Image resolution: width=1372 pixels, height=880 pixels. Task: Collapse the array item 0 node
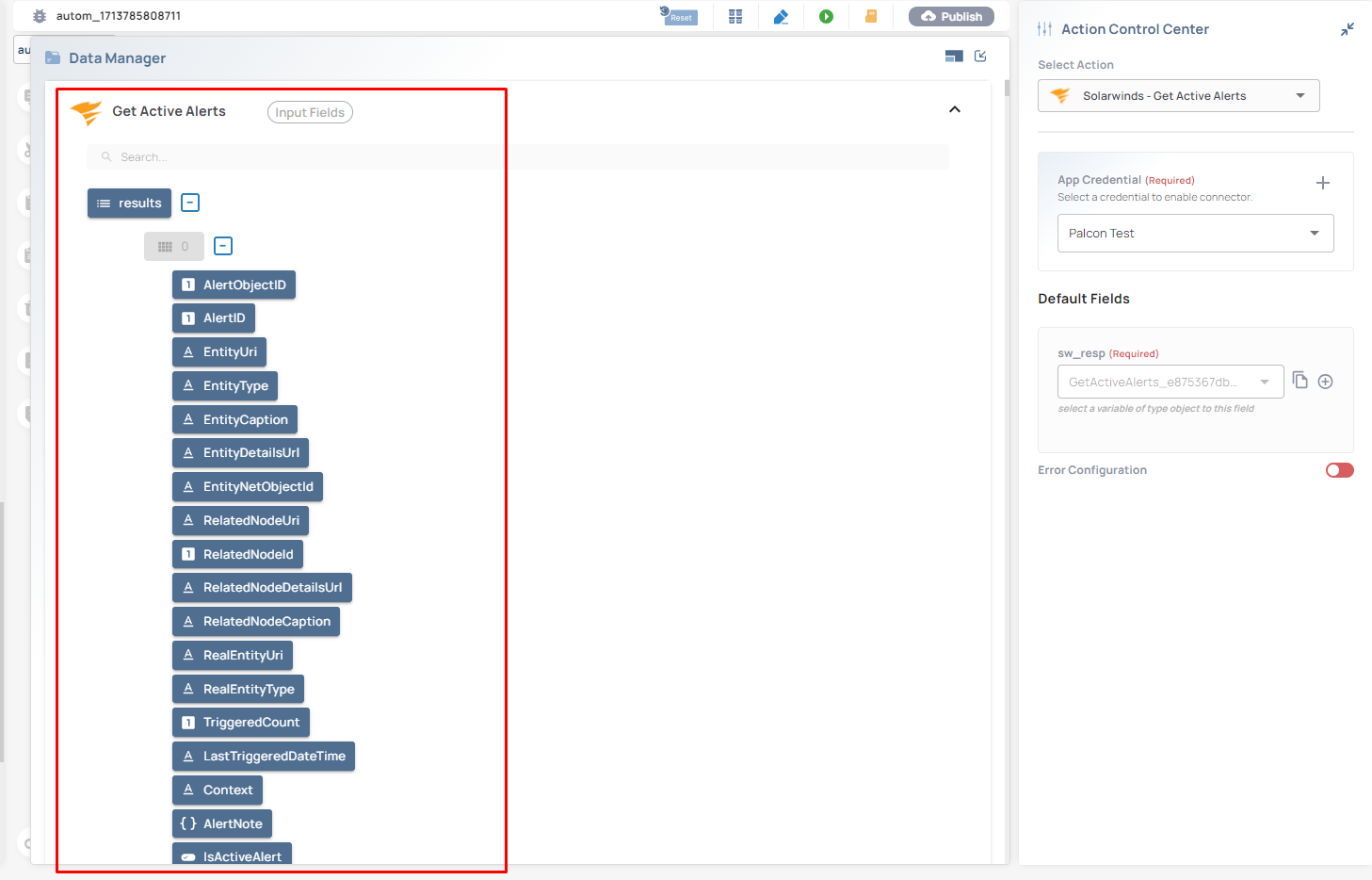(x=223, y=246)
